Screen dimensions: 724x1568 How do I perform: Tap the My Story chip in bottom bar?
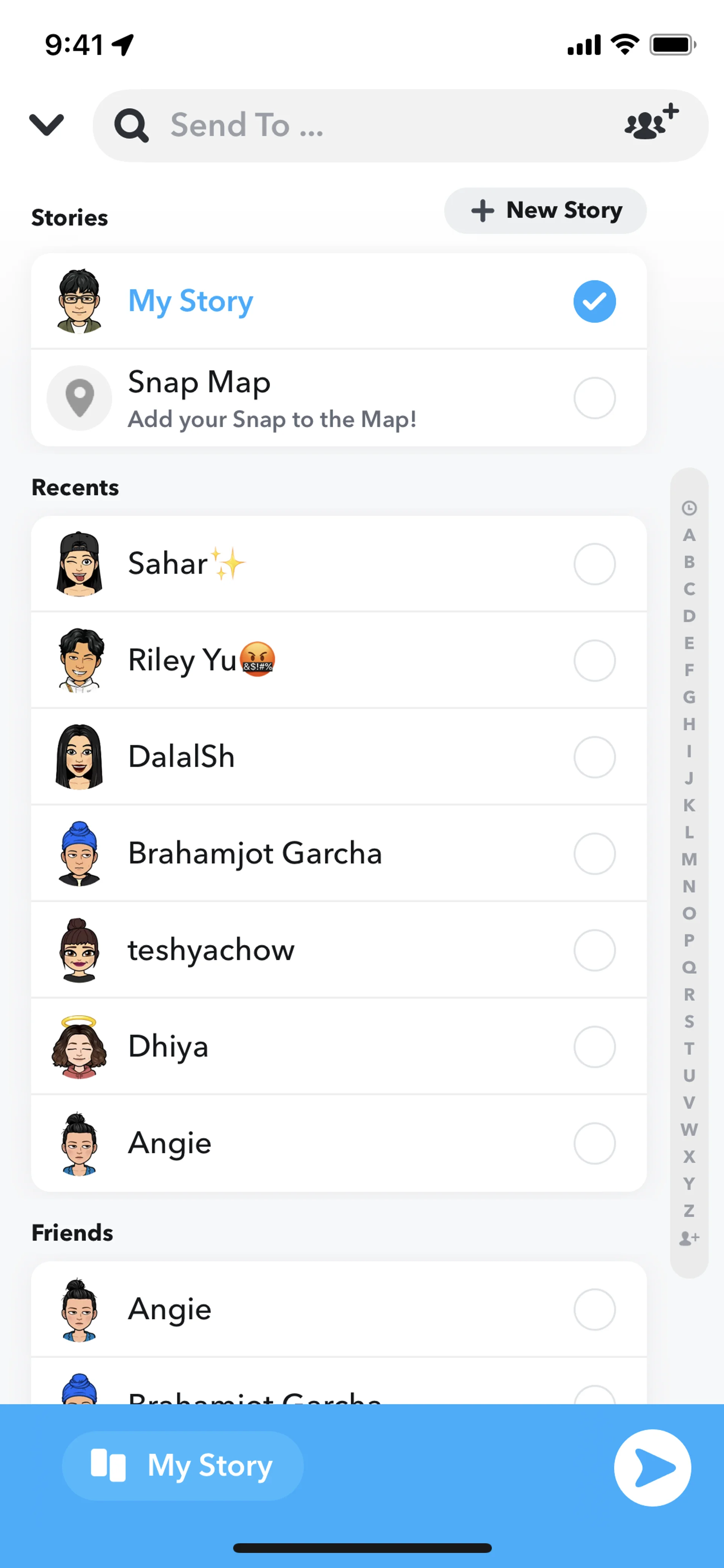tap(183, 1465)
